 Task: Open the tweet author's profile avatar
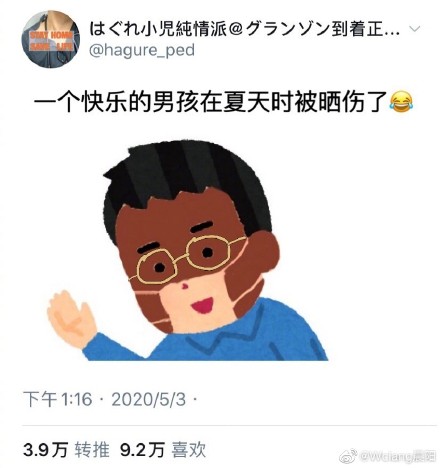51,39
